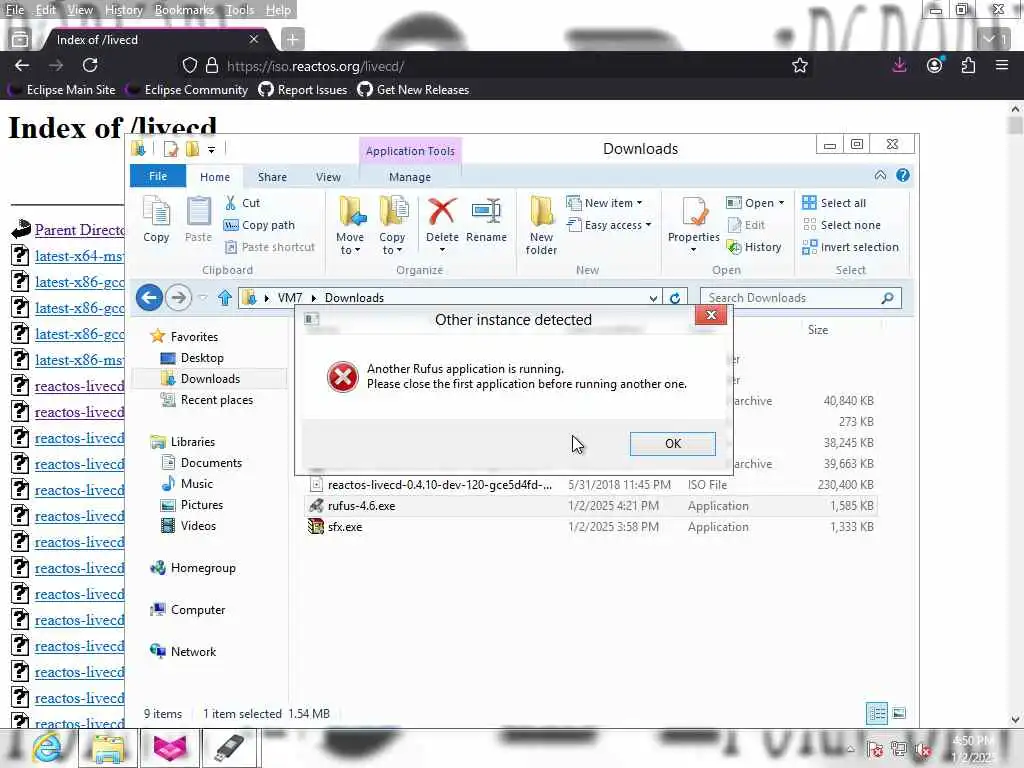
Task: Click Copy path in the ribbon
Action: (259, 225)
